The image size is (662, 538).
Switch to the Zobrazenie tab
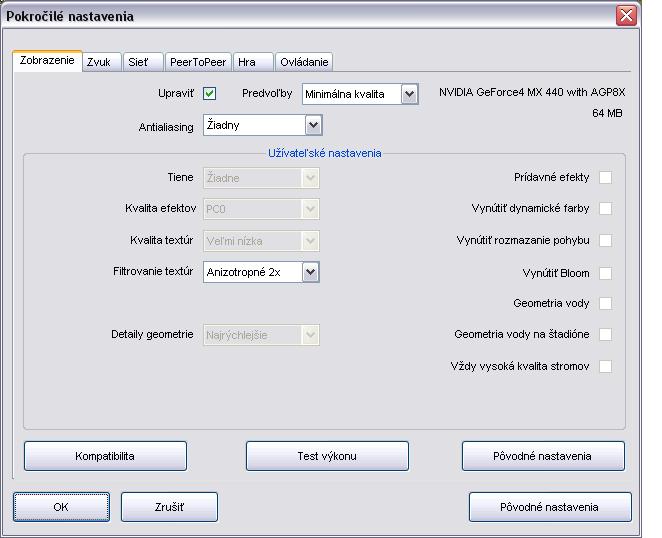(47, 61)
